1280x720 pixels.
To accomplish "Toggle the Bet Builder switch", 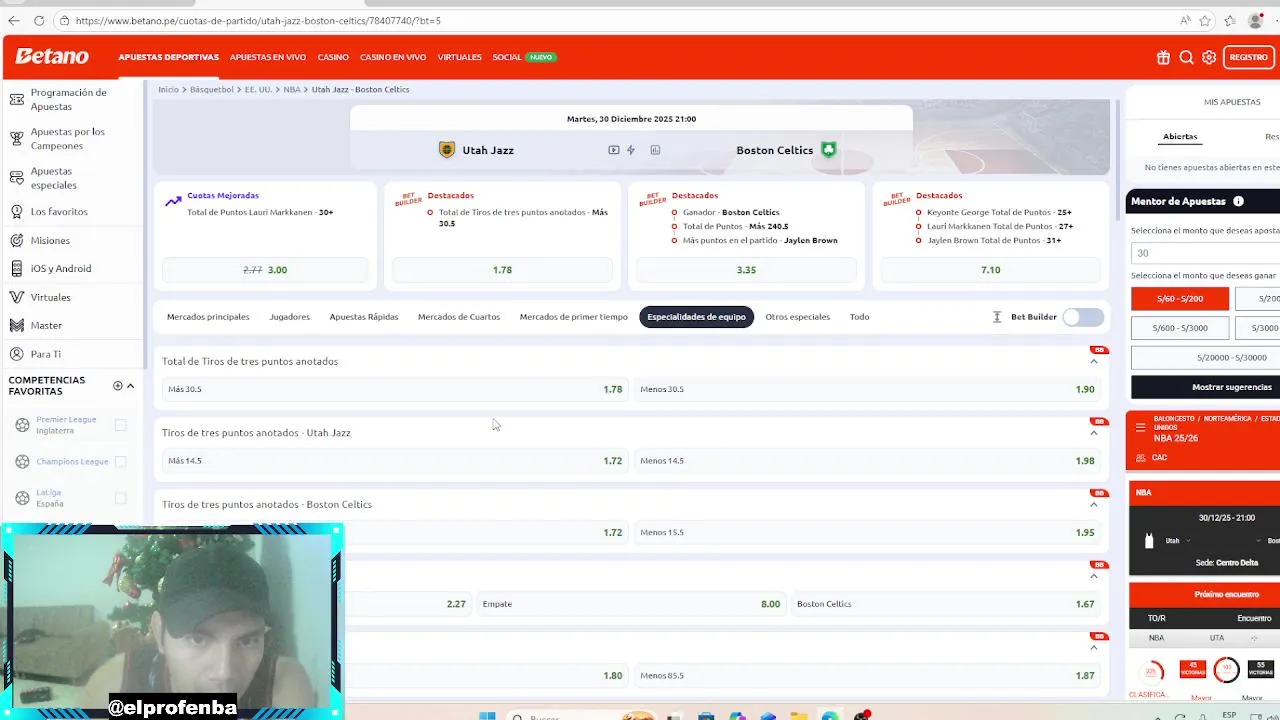I will click(1083, 317).
